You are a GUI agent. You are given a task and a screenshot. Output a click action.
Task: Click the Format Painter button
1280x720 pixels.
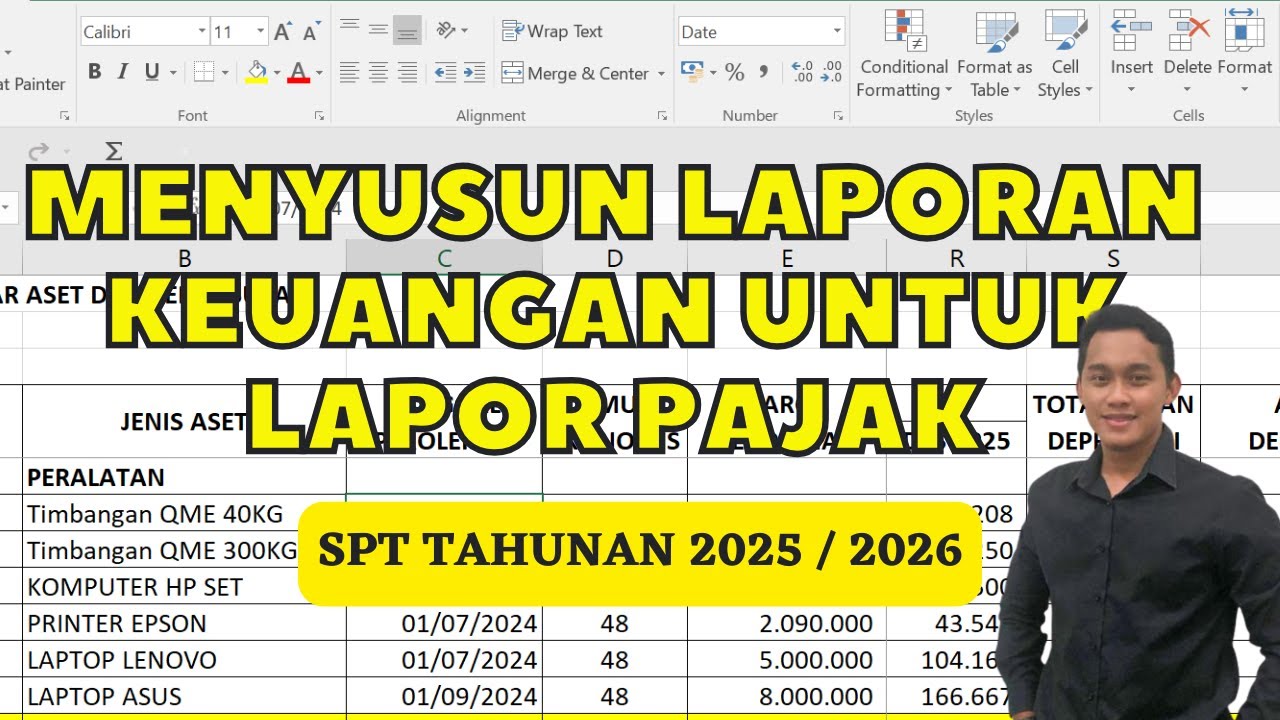33,84
